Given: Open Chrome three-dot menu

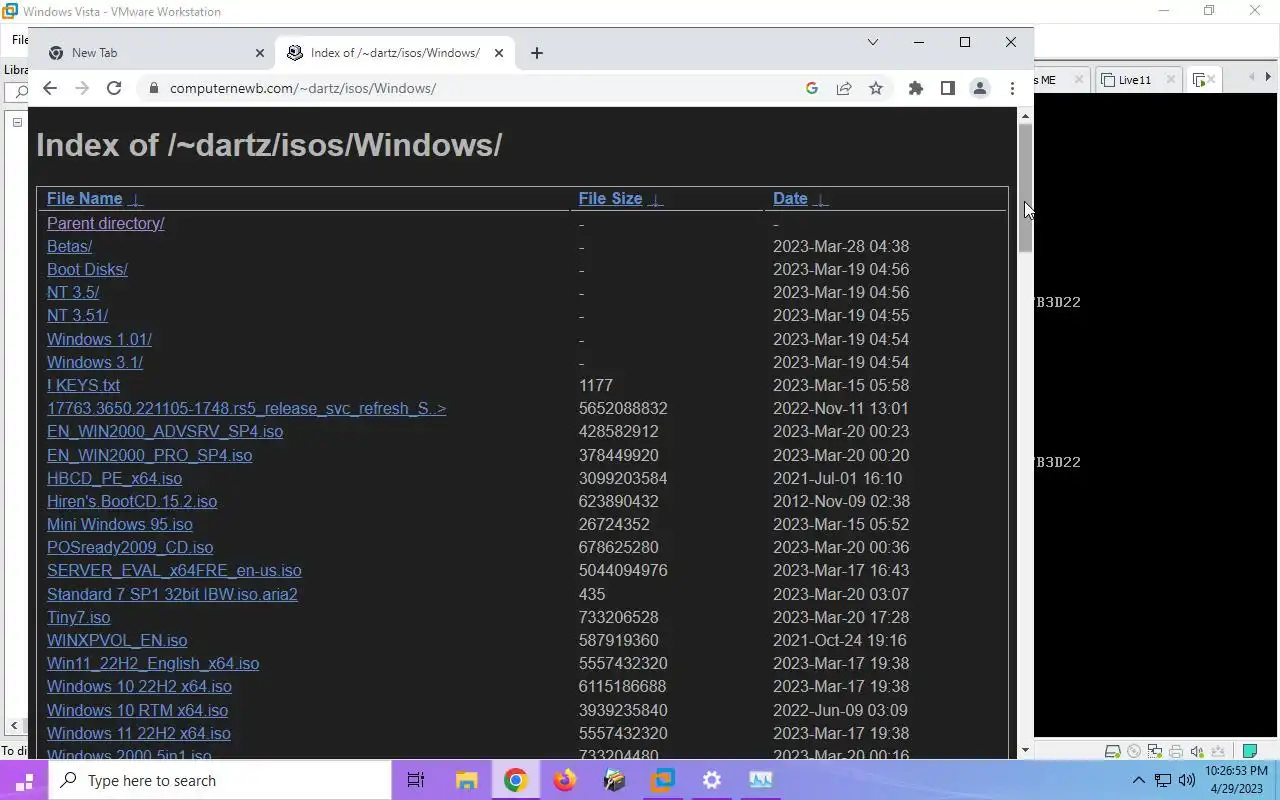Looking at the screenshot, I should tap(1012, 88).
